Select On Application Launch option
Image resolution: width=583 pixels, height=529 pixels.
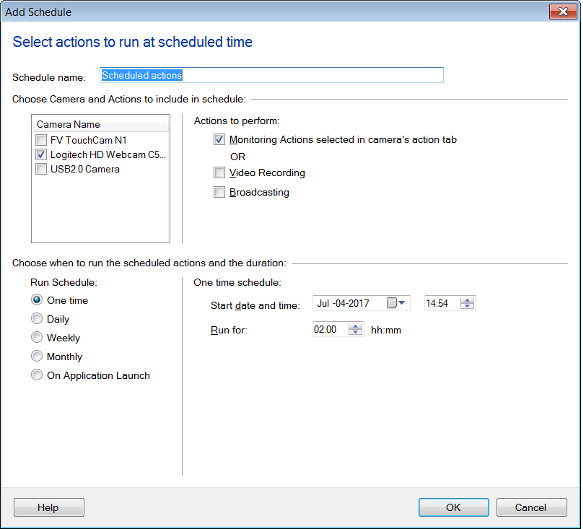click(x=37, y=375)
